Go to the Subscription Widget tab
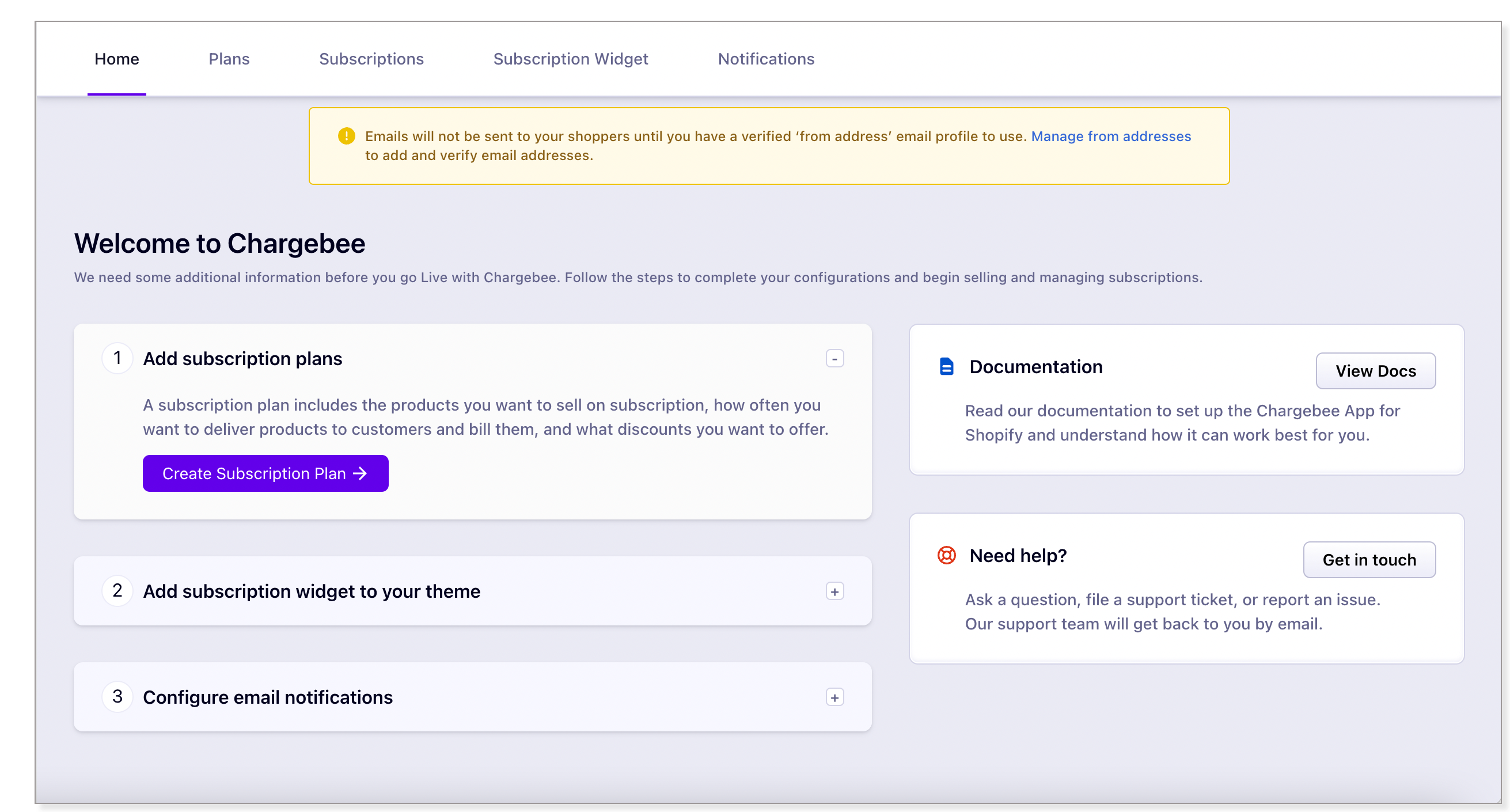 click(570, 59)
